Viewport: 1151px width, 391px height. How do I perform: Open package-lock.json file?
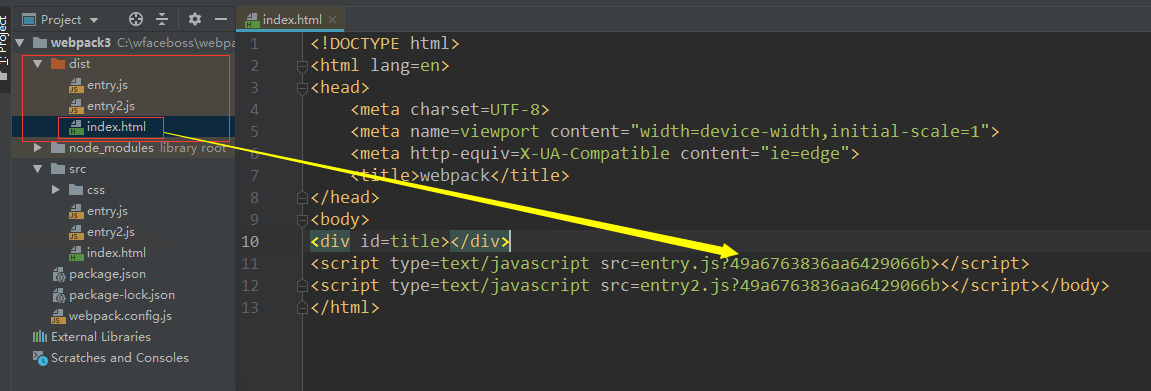pyautogui.click(x=122, y=296)
